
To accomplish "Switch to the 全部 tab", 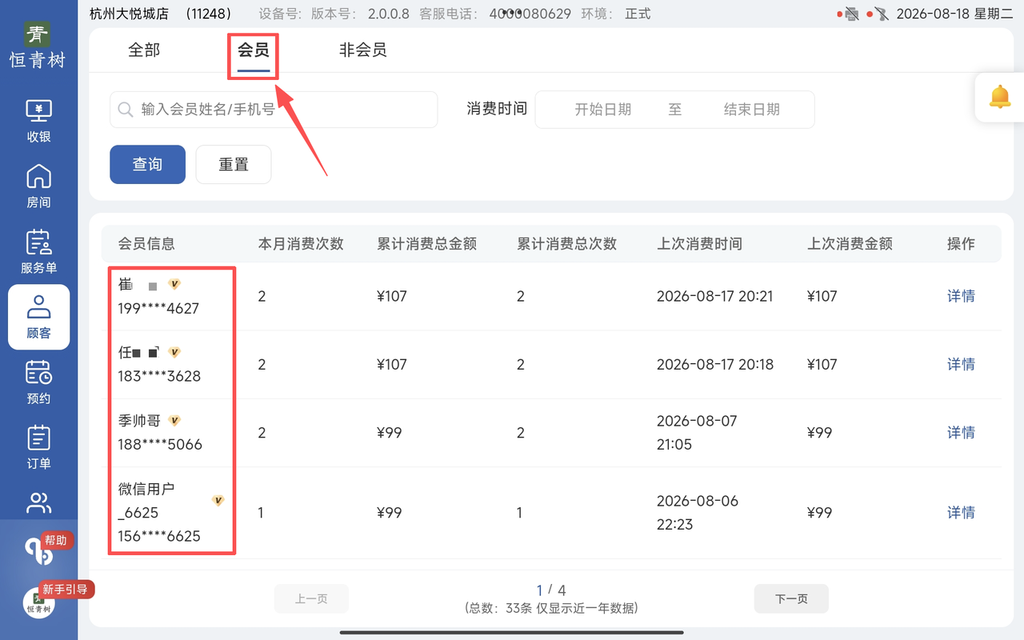I will [144, 50].
